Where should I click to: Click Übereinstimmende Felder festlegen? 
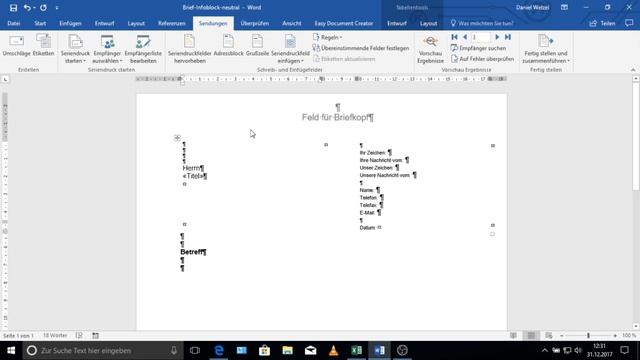tap(360, 48)
